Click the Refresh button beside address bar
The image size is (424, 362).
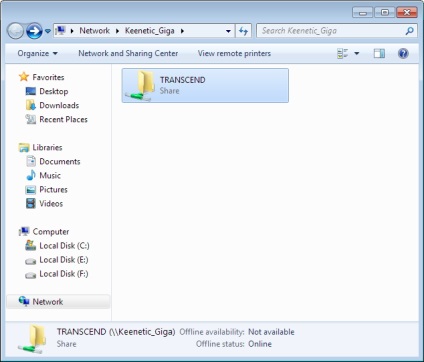pos(243,31)
